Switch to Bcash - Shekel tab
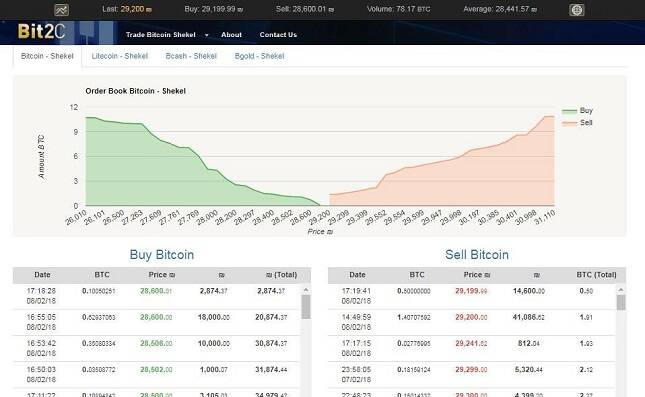 click(191, 56)
